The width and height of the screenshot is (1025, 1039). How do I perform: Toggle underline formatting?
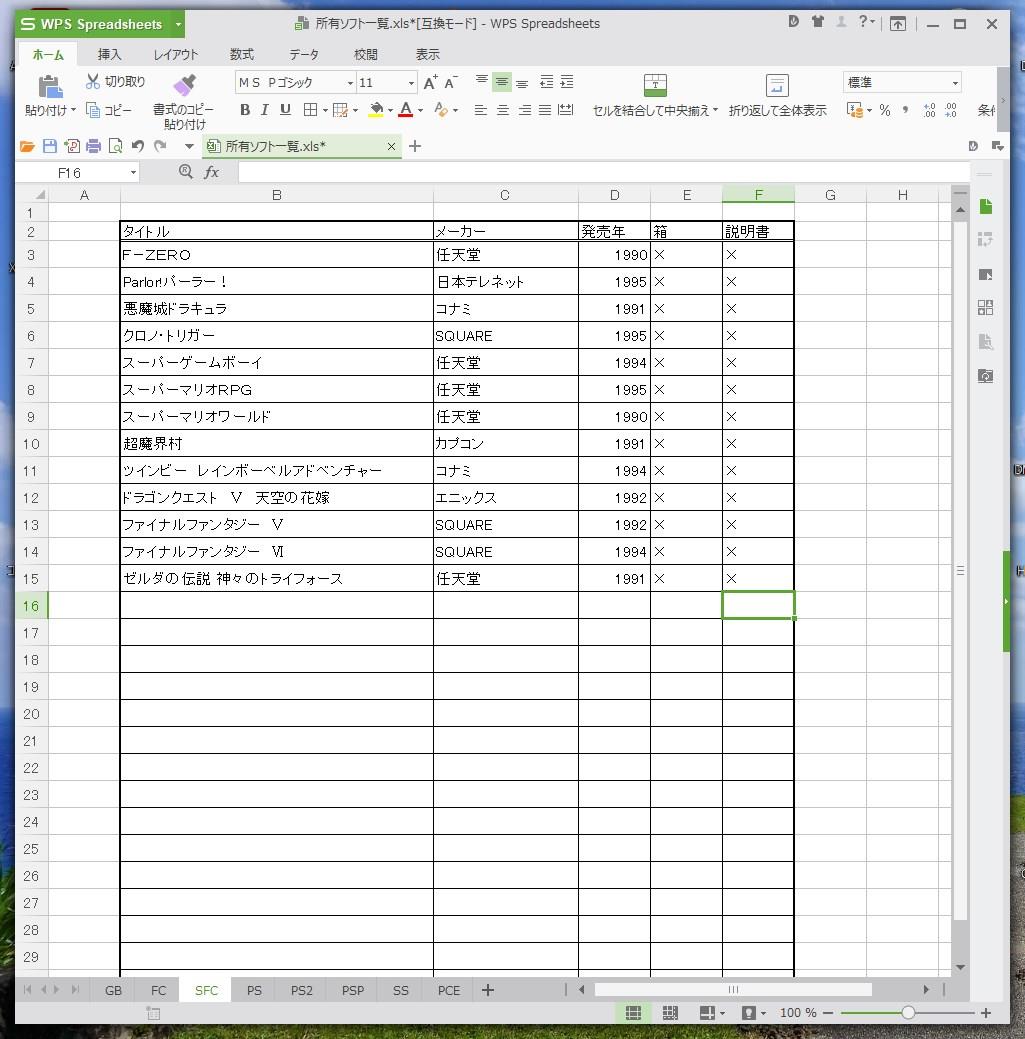point(286,110)
